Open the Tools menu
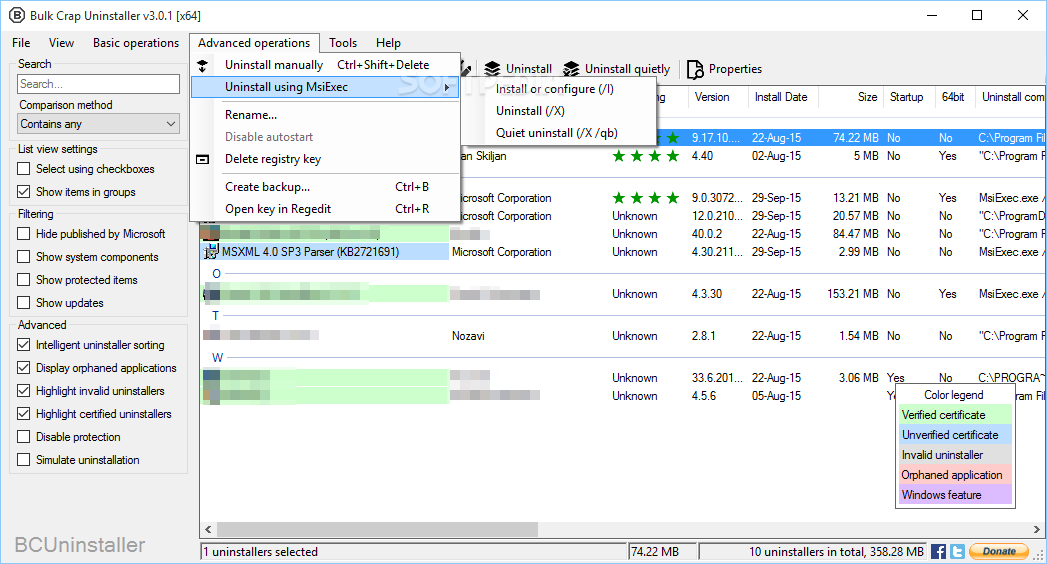Image resolution: width=1047 pixels, height=564 pixels. 343,43
